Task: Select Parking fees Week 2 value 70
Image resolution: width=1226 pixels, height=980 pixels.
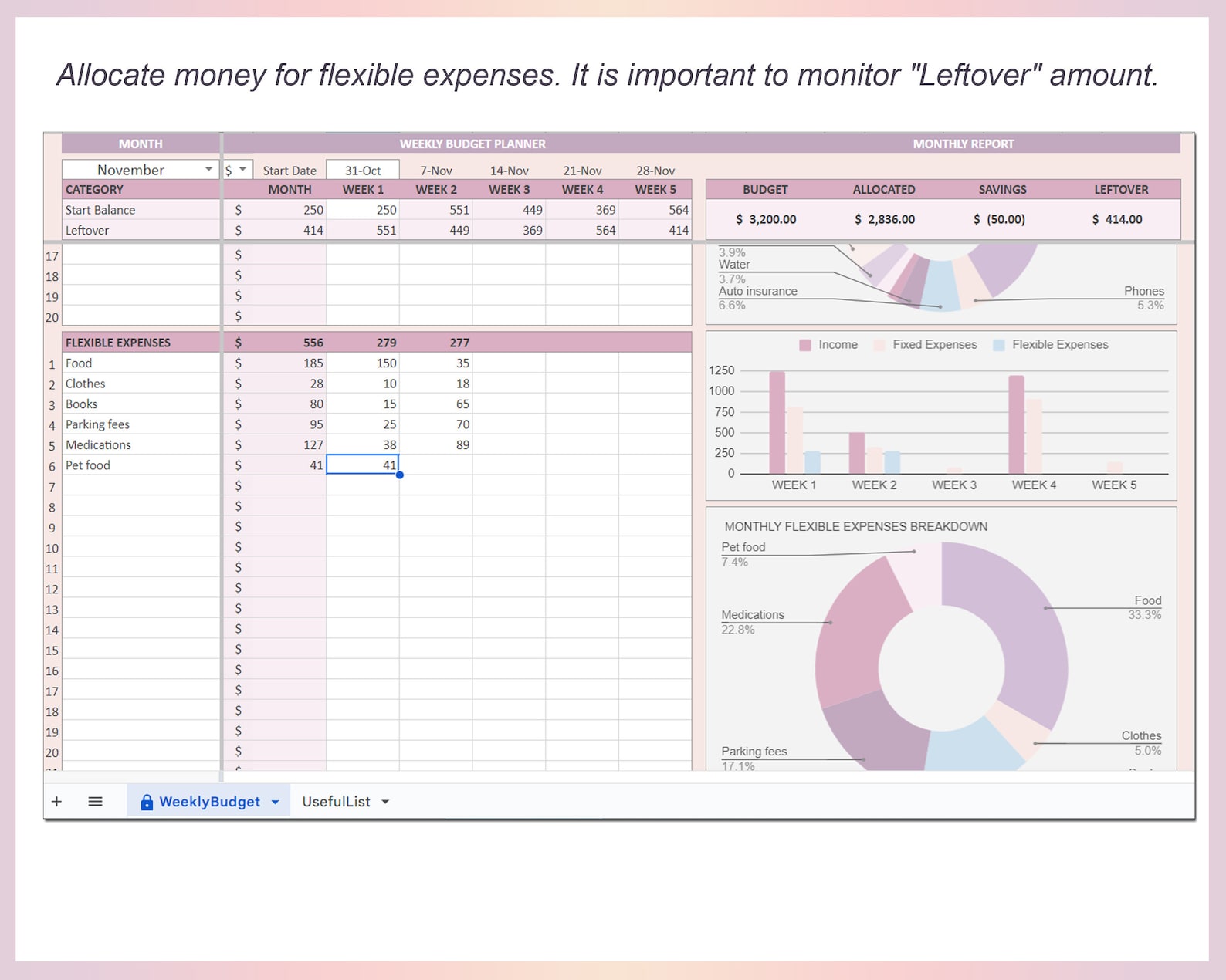Action: (436, 424)
